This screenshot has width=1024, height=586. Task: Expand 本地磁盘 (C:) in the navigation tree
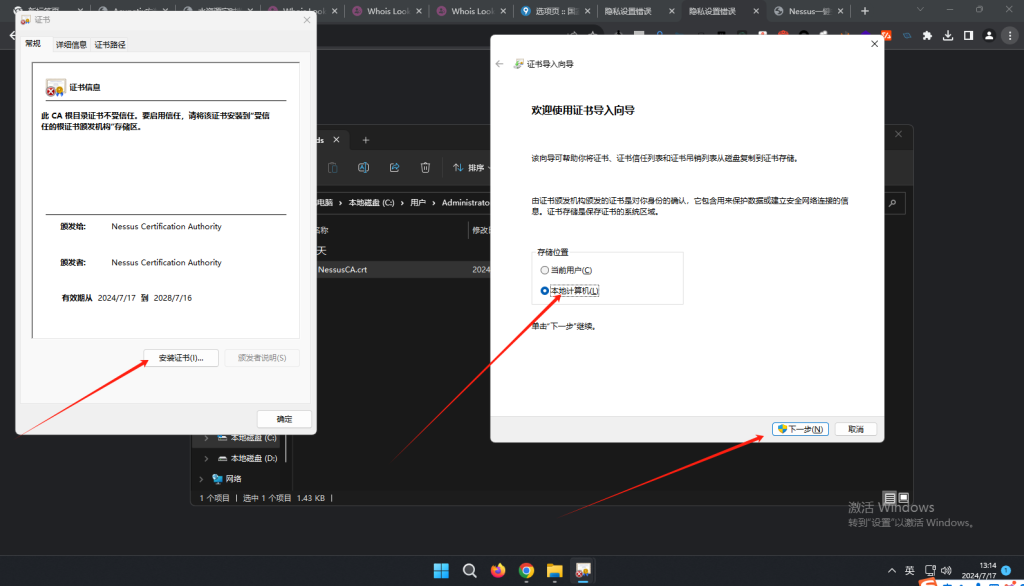tap(206, 438)
